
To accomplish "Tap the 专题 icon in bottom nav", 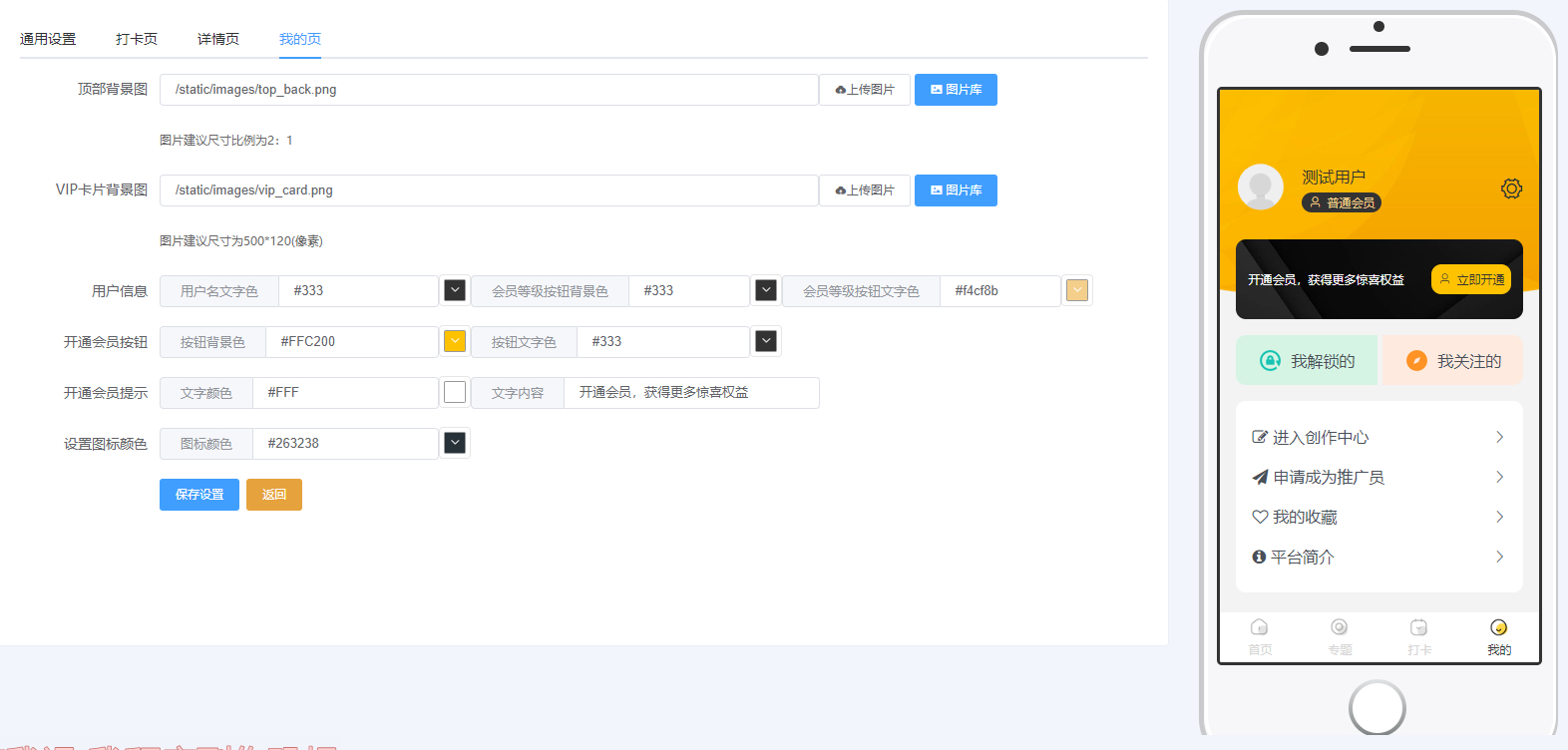I will click(1340, 627).
